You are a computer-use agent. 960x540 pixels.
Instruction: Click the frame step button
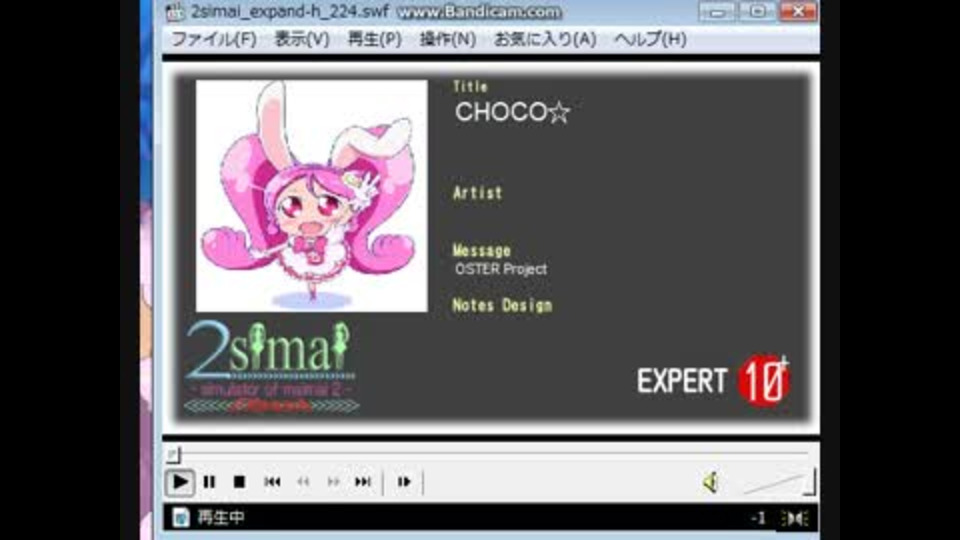click(404, 482)
